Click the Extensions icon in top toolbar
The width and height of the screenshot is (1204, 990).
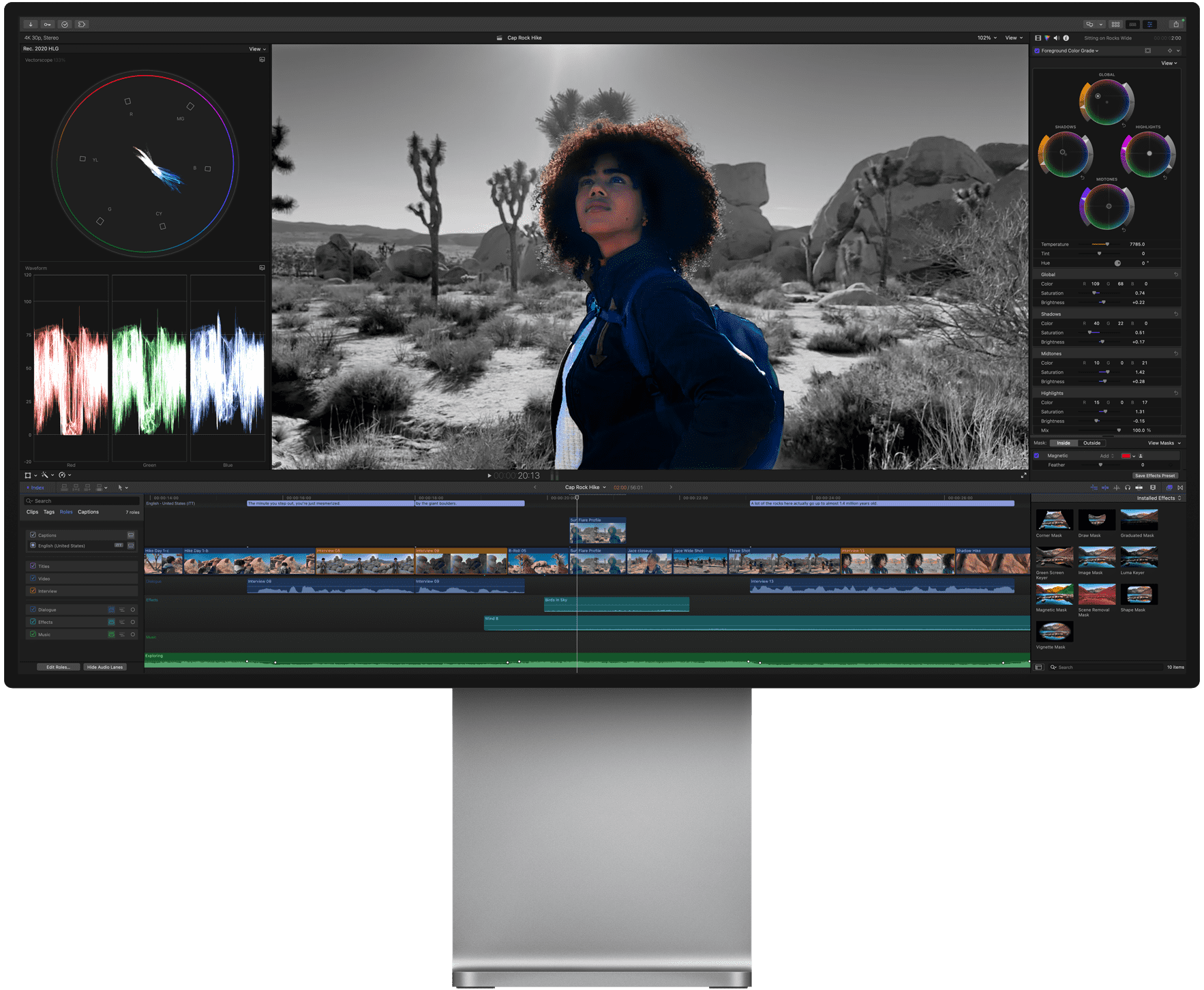pyautogui.click(x=82, y=25)
